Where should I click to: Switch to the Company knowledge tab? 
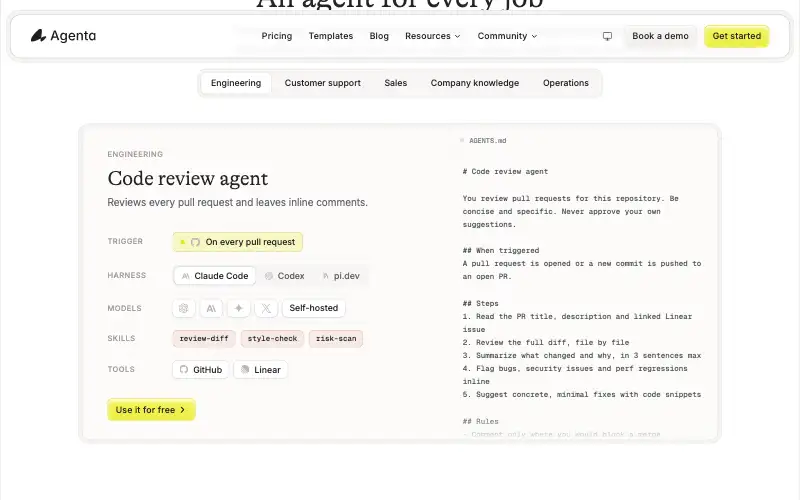[474, 83]
